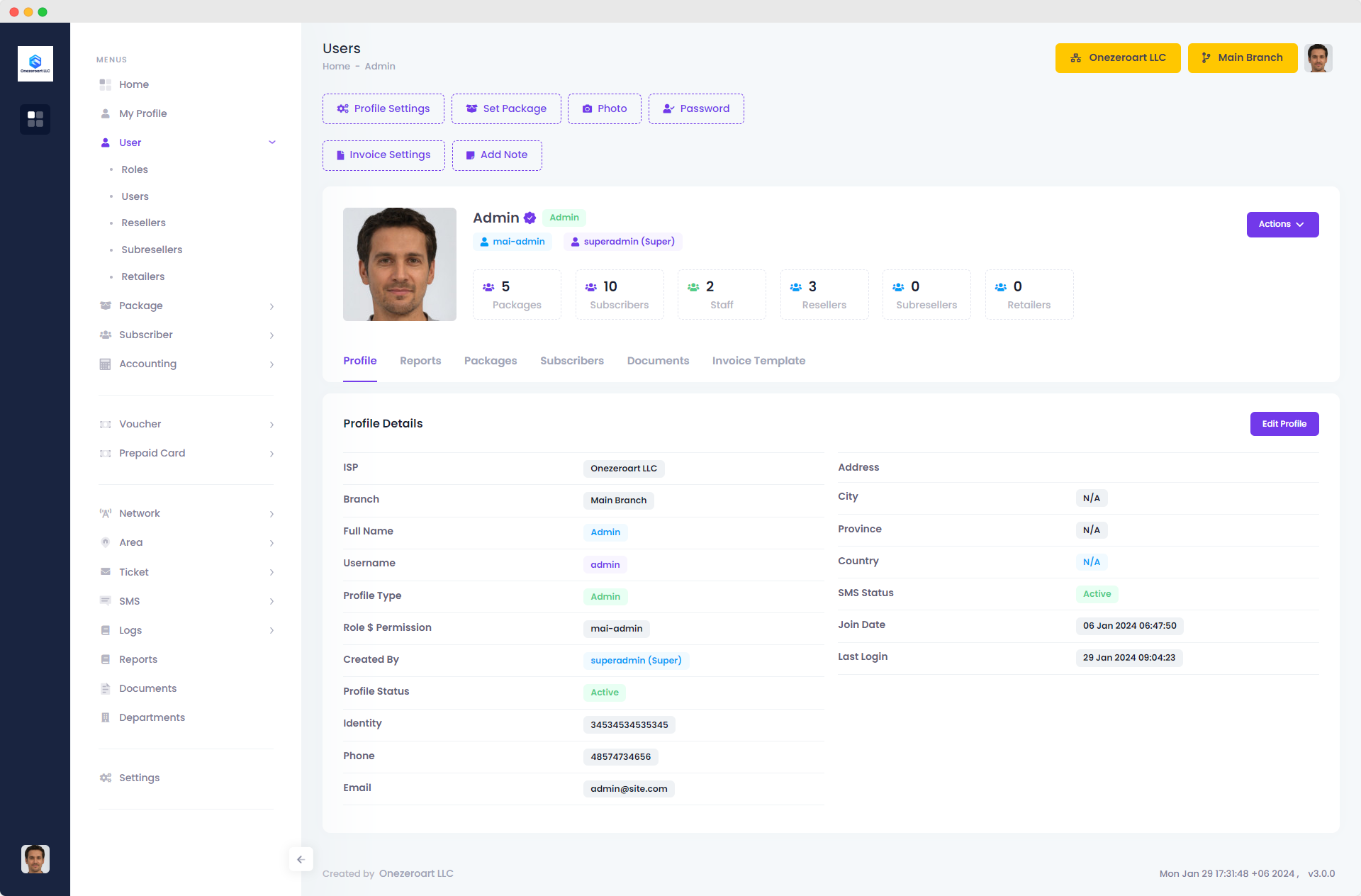The width and height of the screenshot is (1361, 896).
Task: Click the Prepaid Card icon
Action: [105, 453]
